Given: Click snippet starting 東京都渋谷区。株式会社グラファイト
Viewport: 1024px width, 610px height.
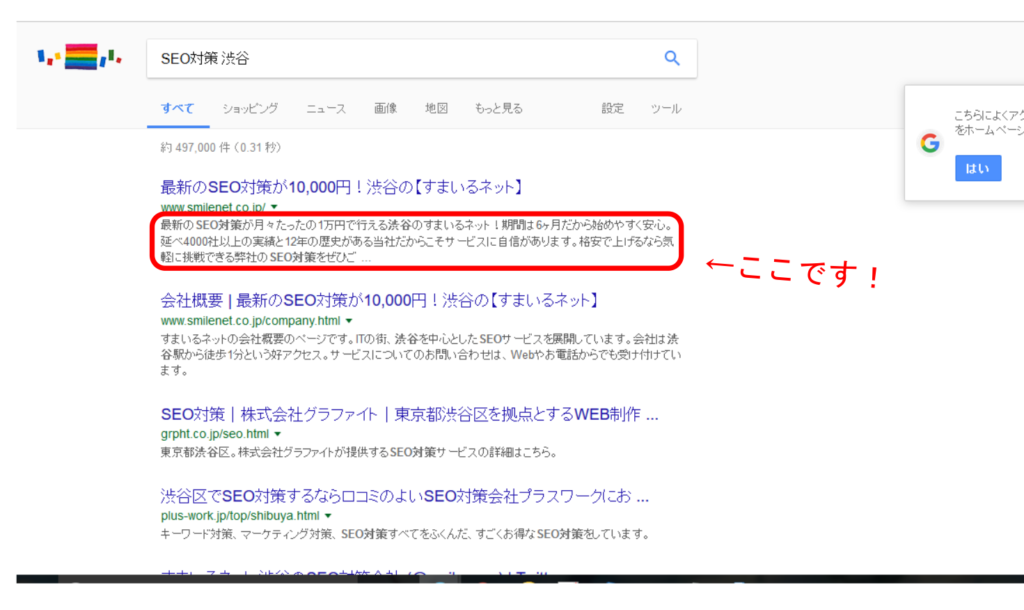Looking at the screenshot, I should [359, 452].
